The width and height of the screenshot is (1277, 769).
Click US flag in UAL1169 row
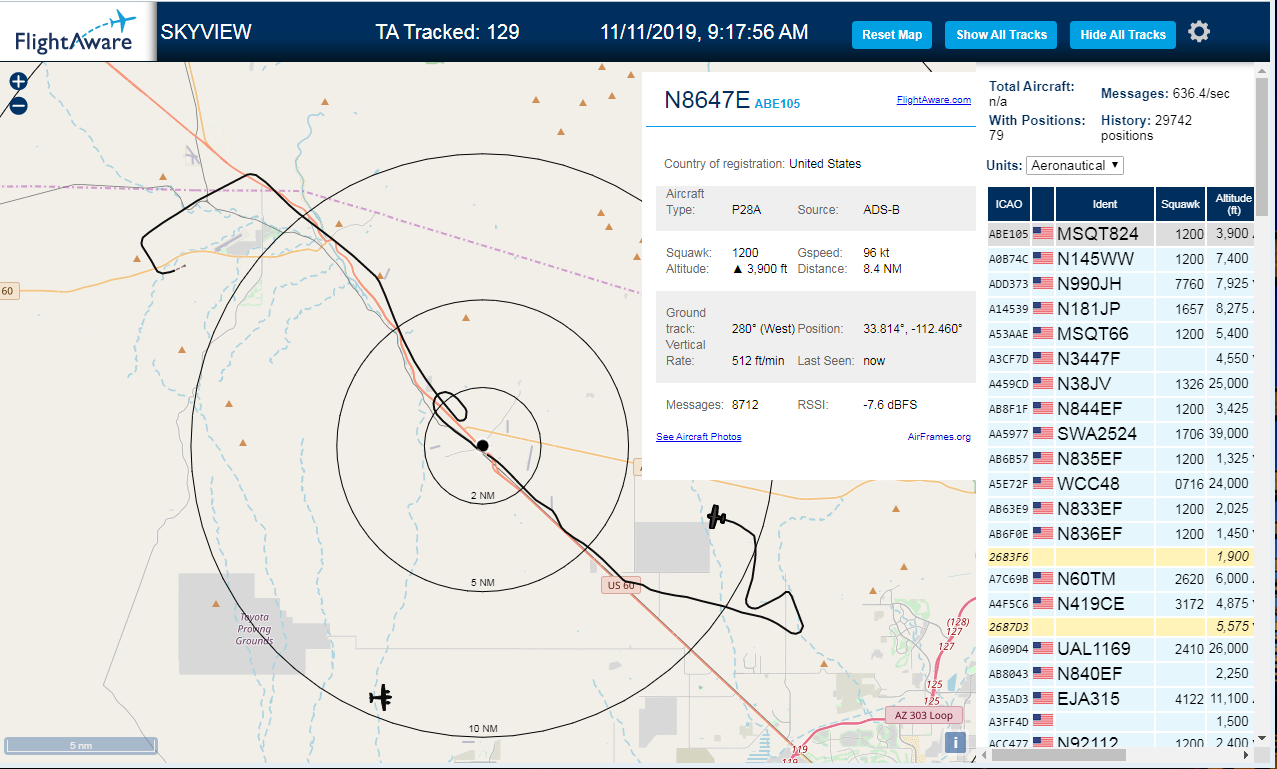1043,649
